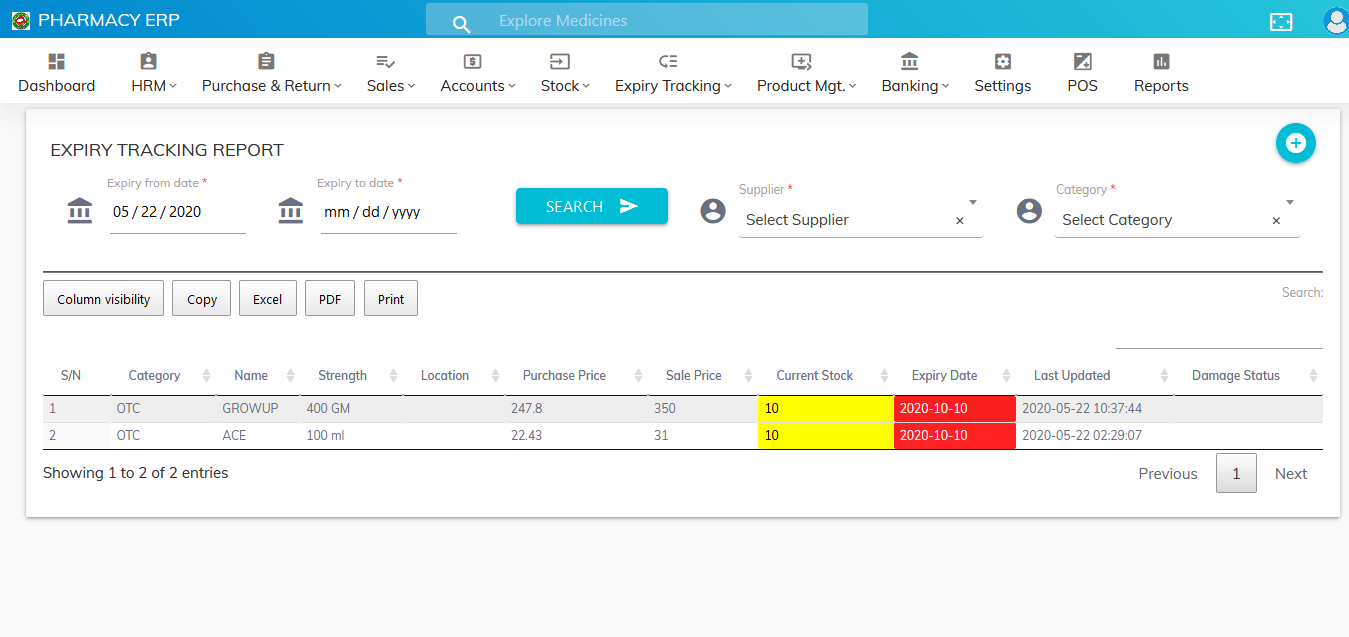This screenshot has height=637, width=1349.
Task: Open the Select Category dropdown
Action: (x=1170, y=219)
